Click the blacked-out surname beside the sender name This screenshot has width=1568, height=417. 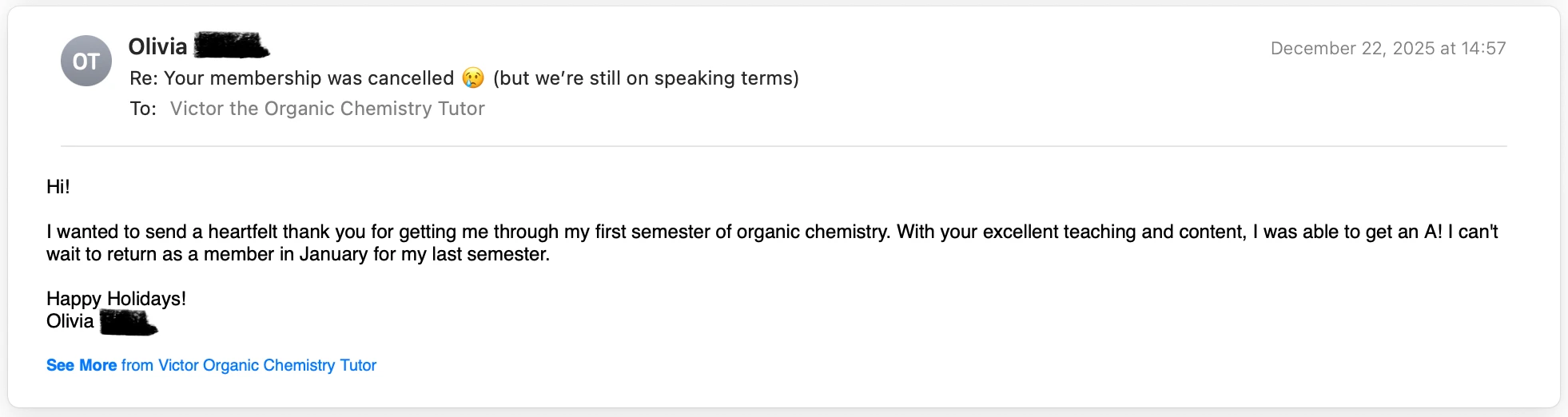click(x=231, y=46)
